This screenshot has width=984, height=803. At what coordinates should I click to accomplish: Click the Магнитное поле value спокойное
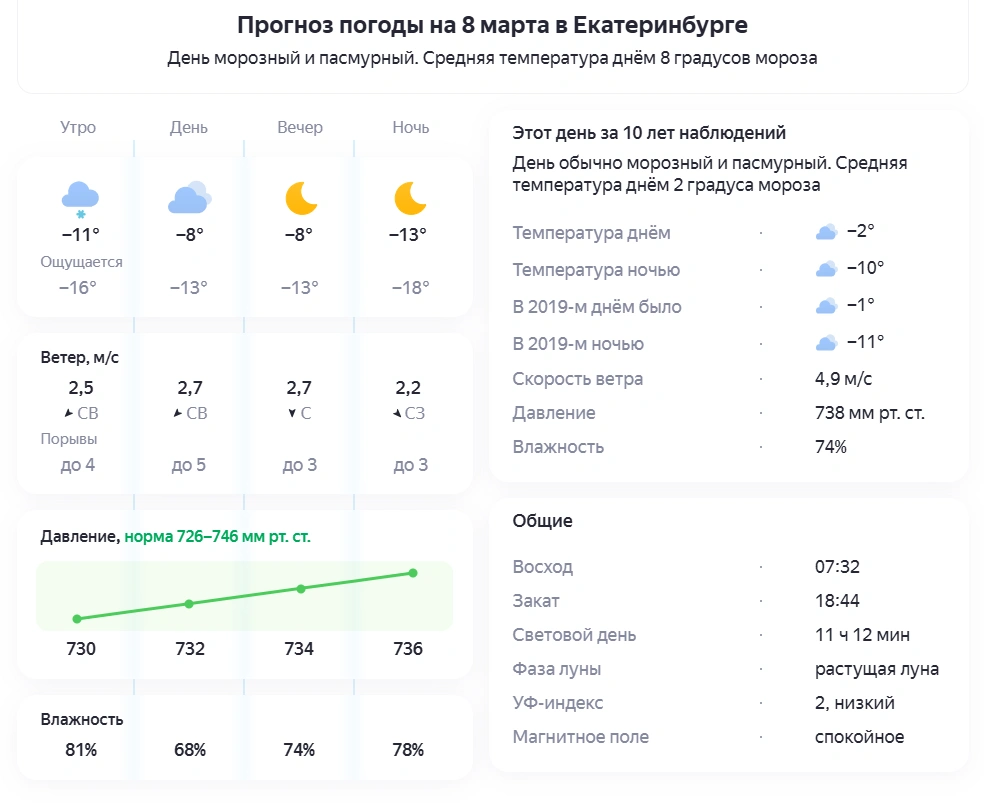pos(860,737)
